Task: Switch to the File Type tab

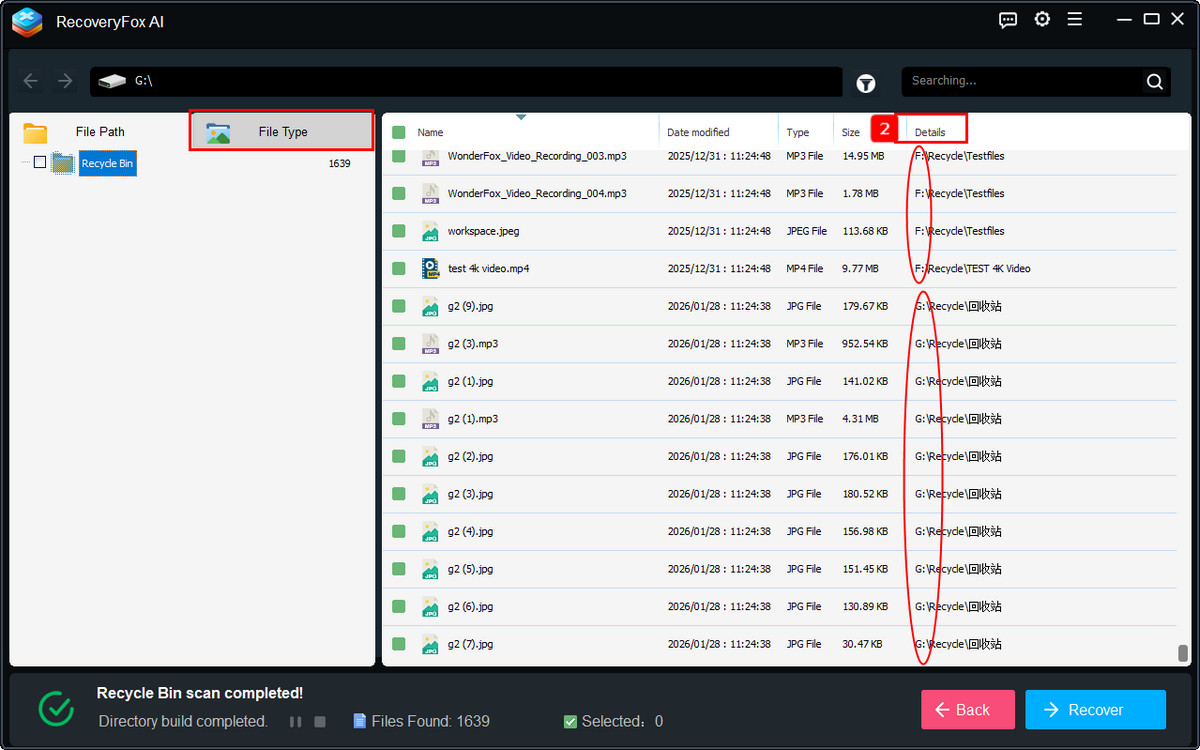Action: point(282,132)
